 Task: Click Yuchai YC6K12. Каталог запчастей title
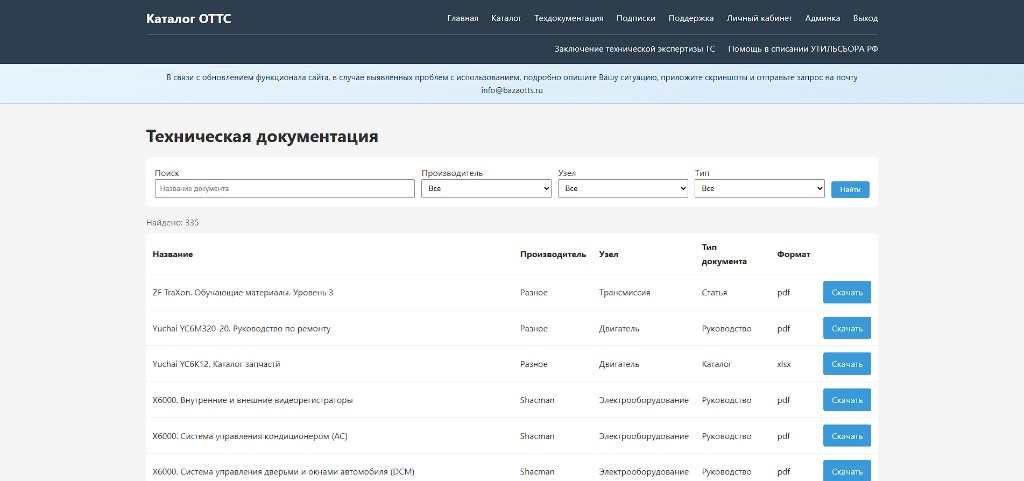[216, 364]
